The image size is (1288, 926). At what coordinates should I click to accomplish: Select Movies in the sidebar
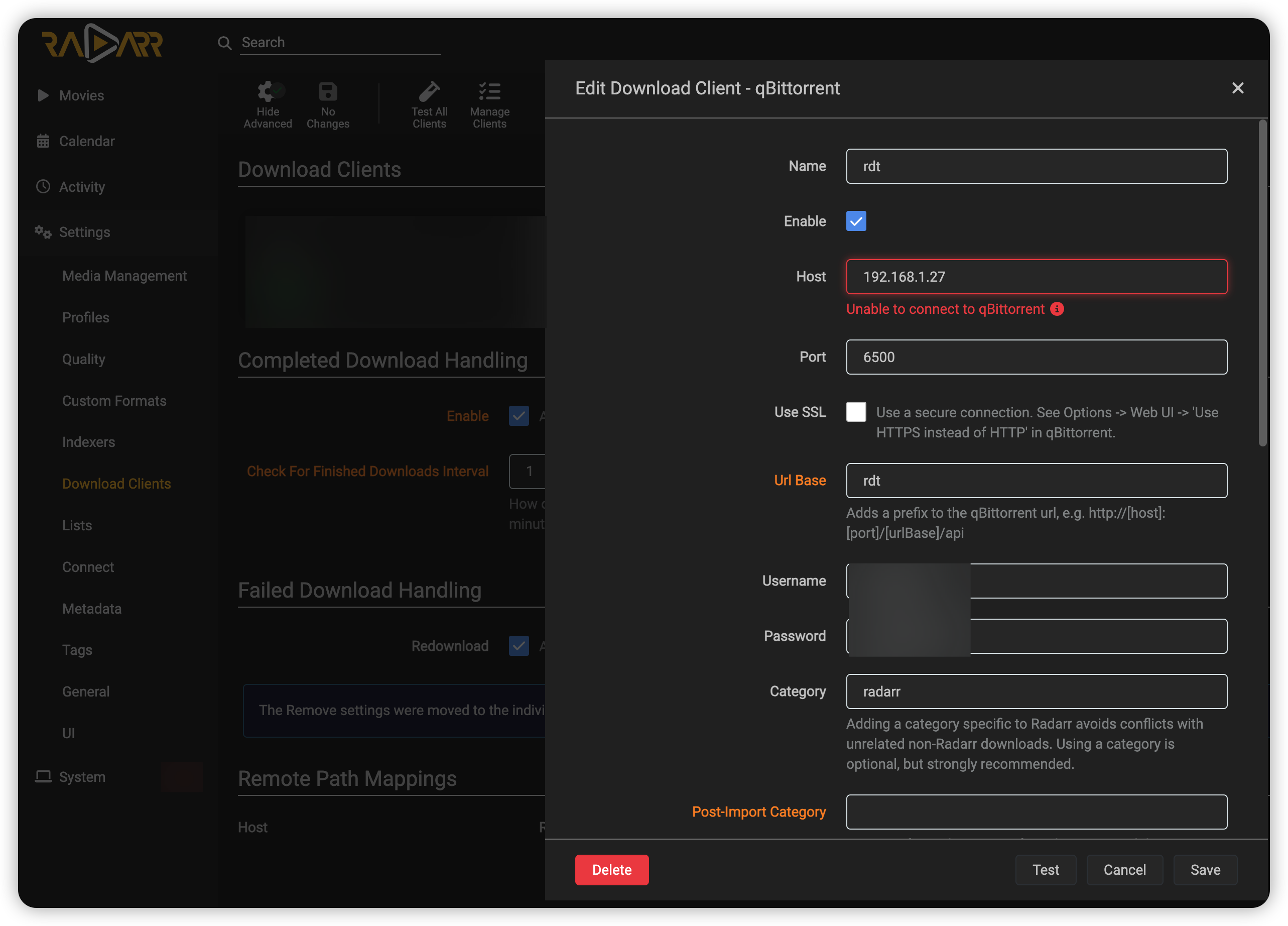[81, 95]
